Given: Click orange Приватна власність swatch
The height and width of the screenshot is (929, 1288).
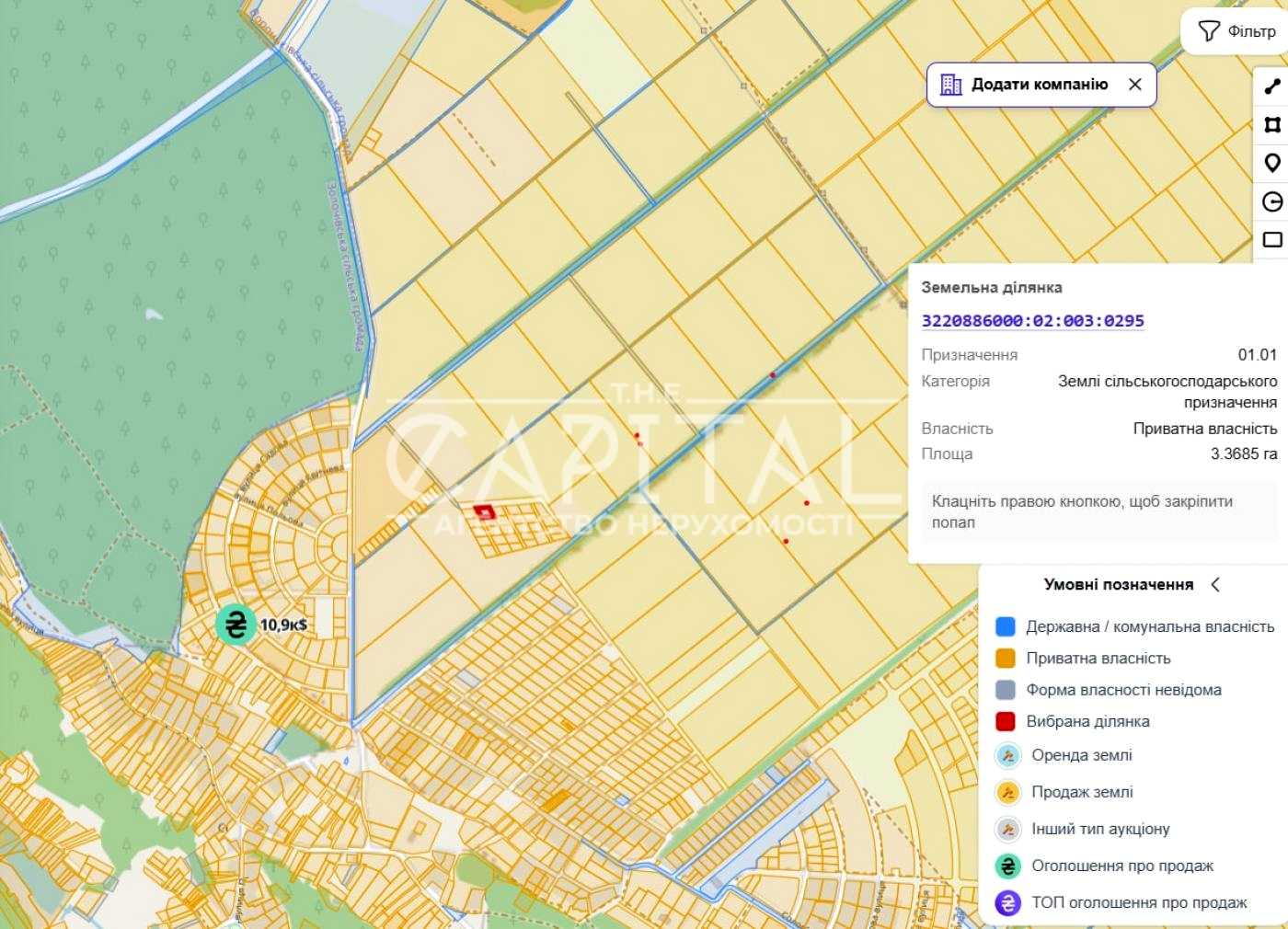Looking at the screenshot, I should click(x=1006, y=659).
